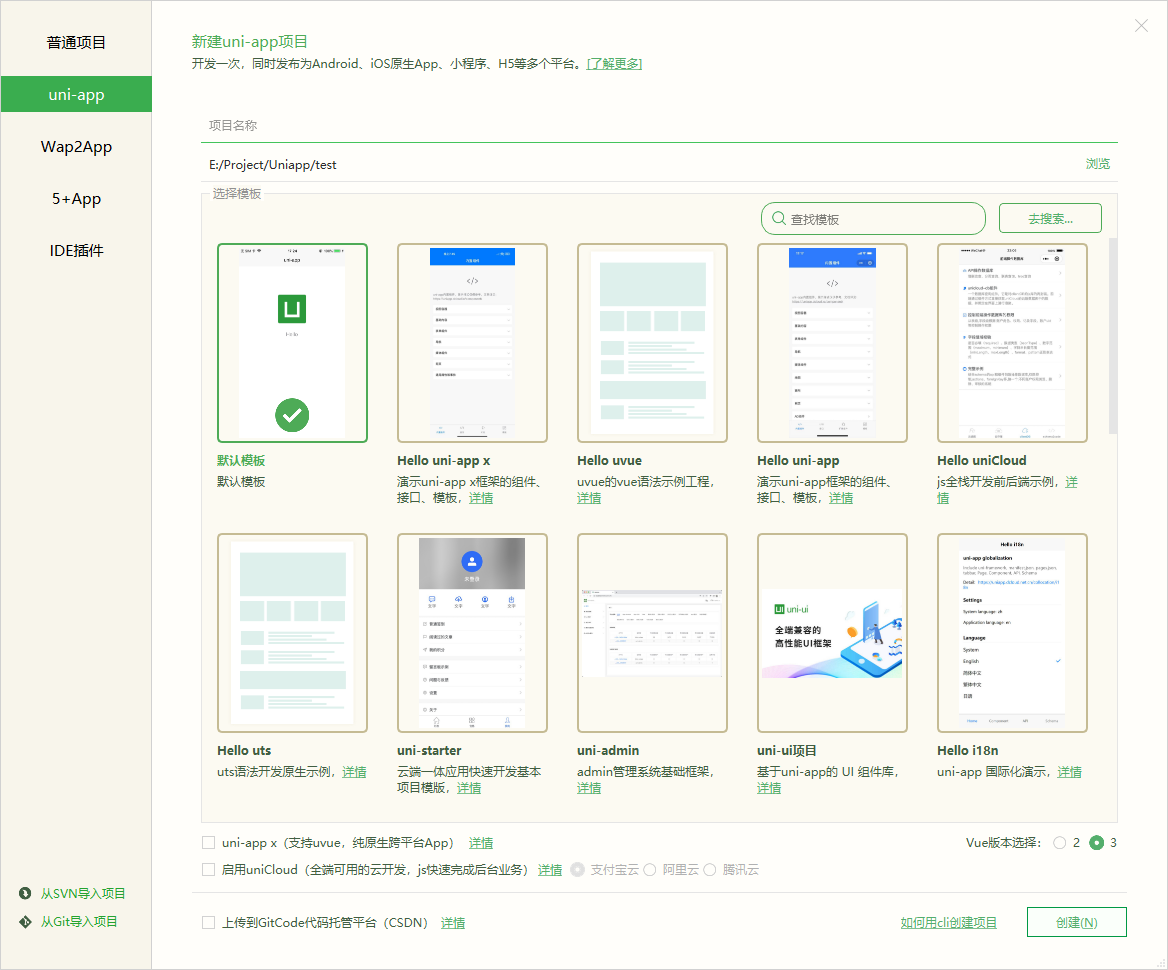The width and height of the screenshot is (1168, 970).
Task: Click the Git import icon
Action: (x=25, y=921)
